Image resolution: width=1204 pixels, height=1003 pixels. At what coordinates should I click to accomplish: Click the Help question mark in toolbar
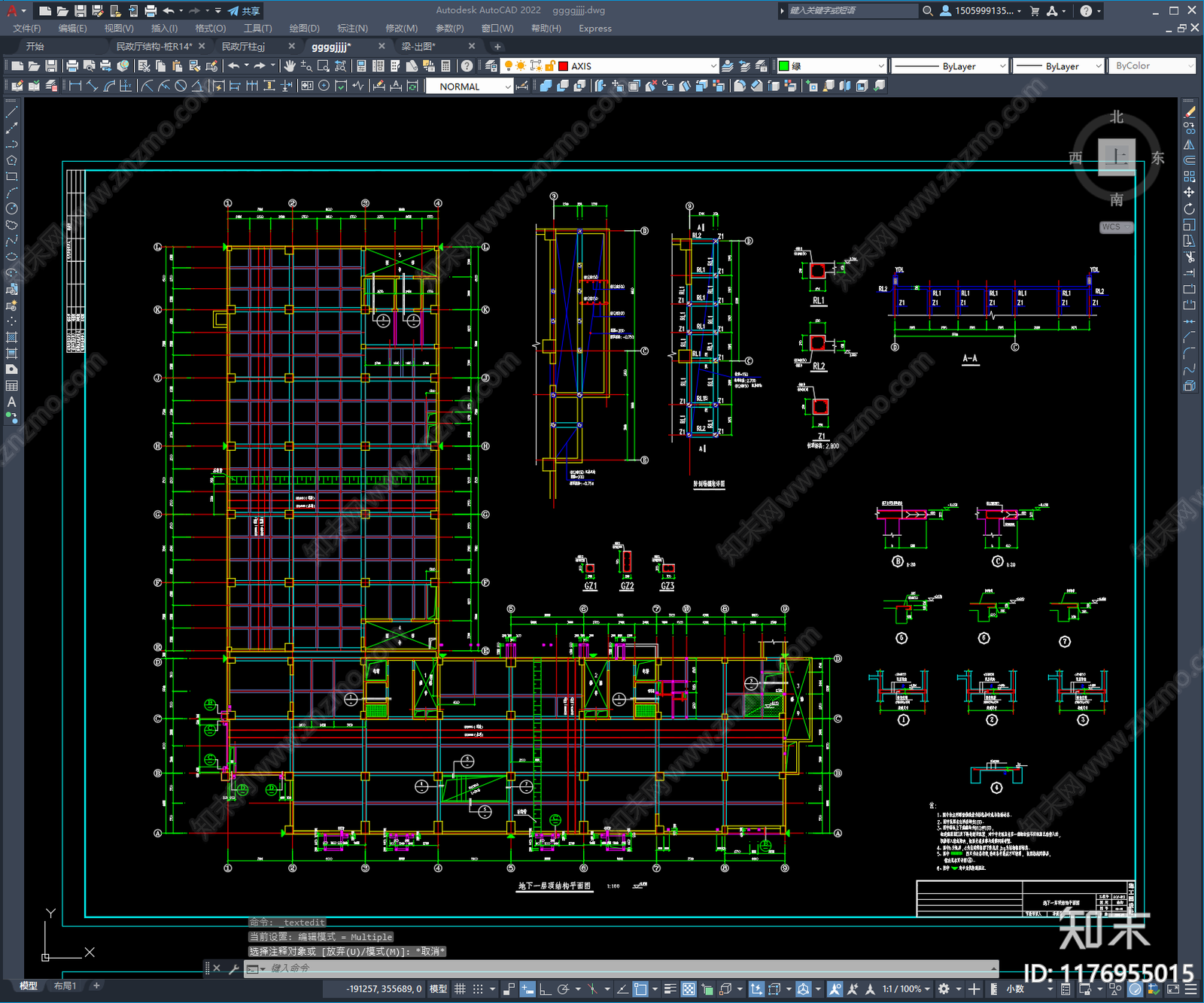pos(467,66)
